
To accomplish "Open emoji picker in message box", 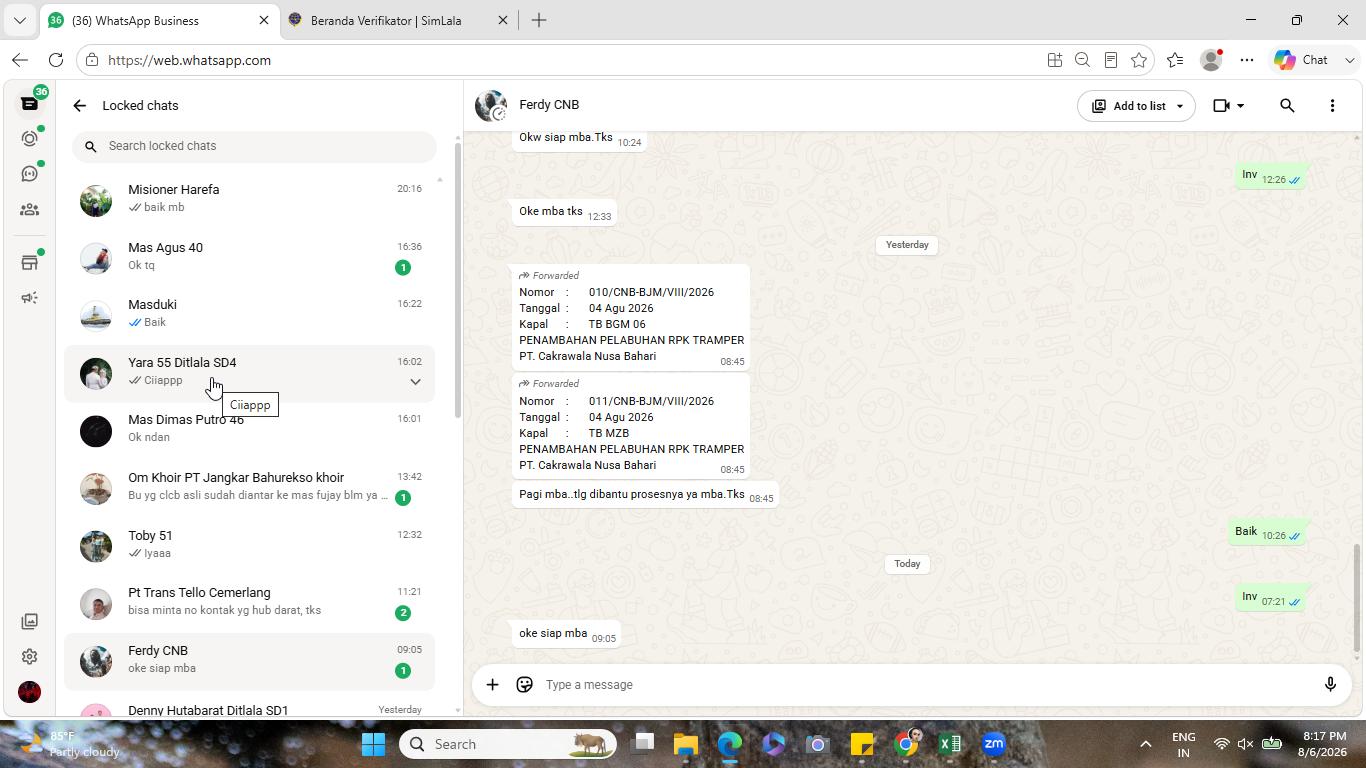I will tap(524, 685).
